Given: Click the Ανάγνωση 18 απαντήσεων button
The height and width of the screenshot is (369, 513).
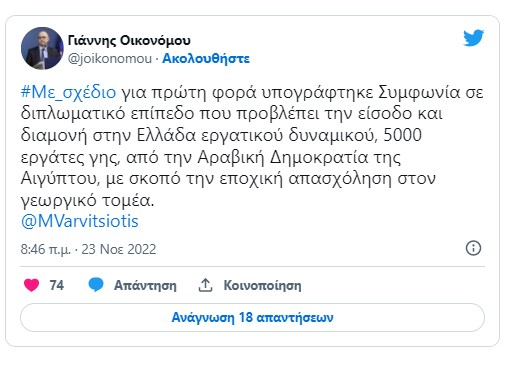Looking at the screenshot, I should (x=252, y=317).
